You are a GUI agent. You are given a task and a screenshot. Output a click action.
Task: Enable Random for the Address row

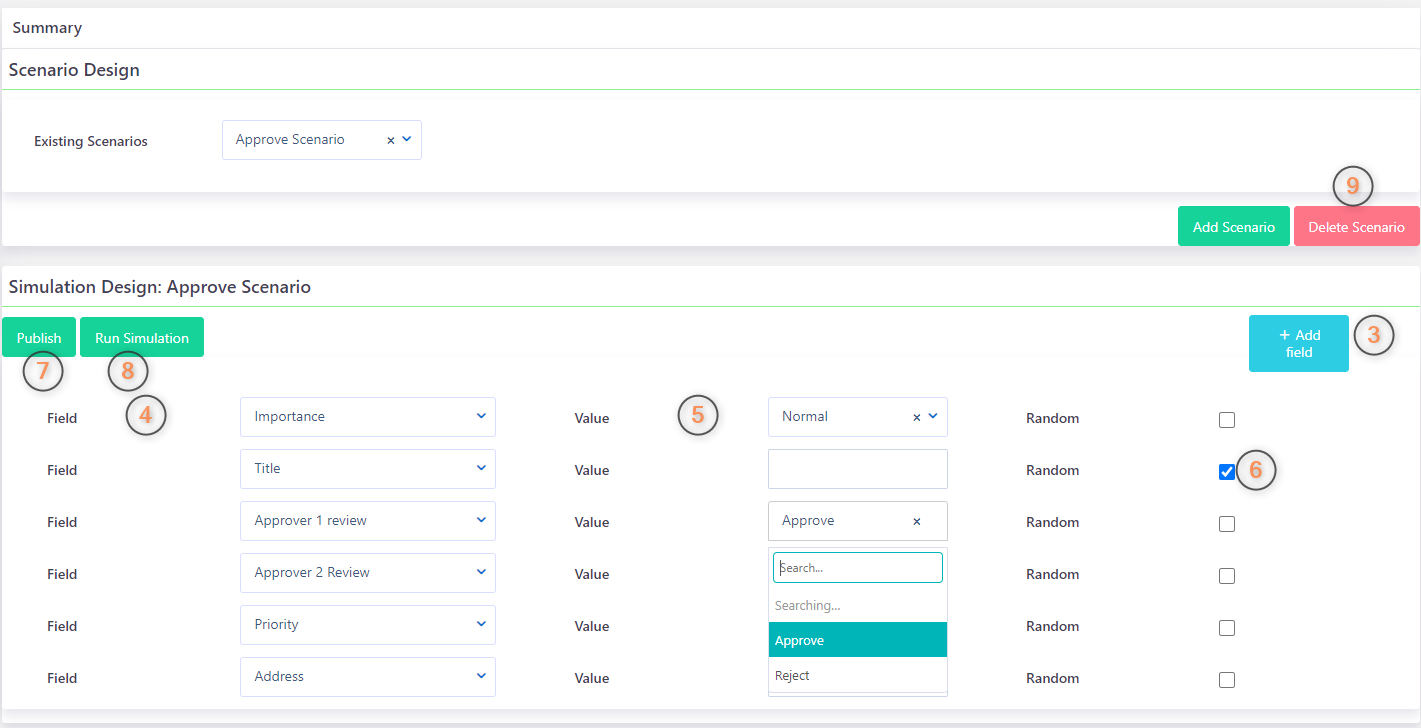(x=1227, y=680)
